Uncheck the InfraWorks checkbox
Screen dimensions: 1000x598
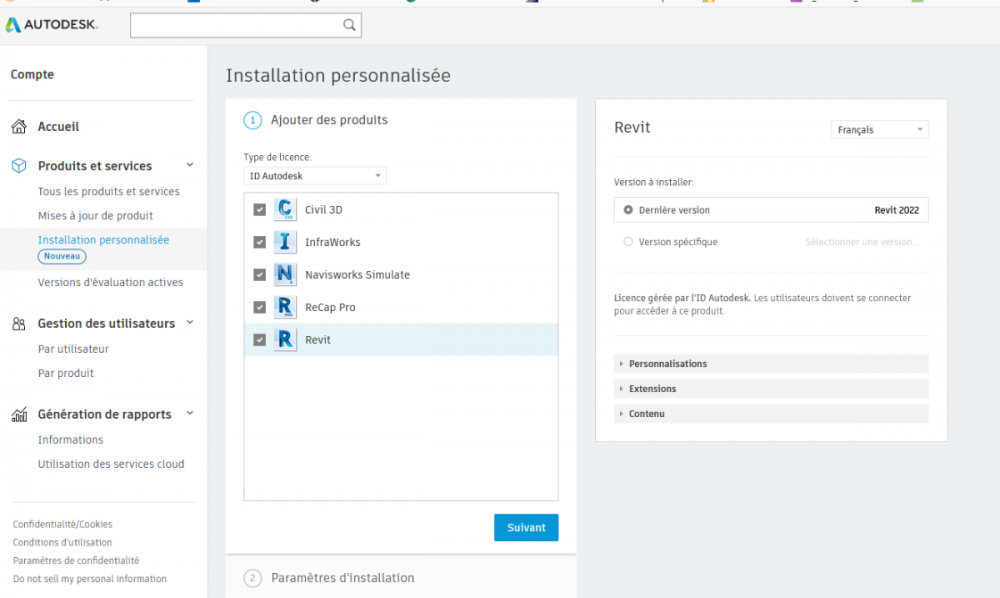[260, 242]
